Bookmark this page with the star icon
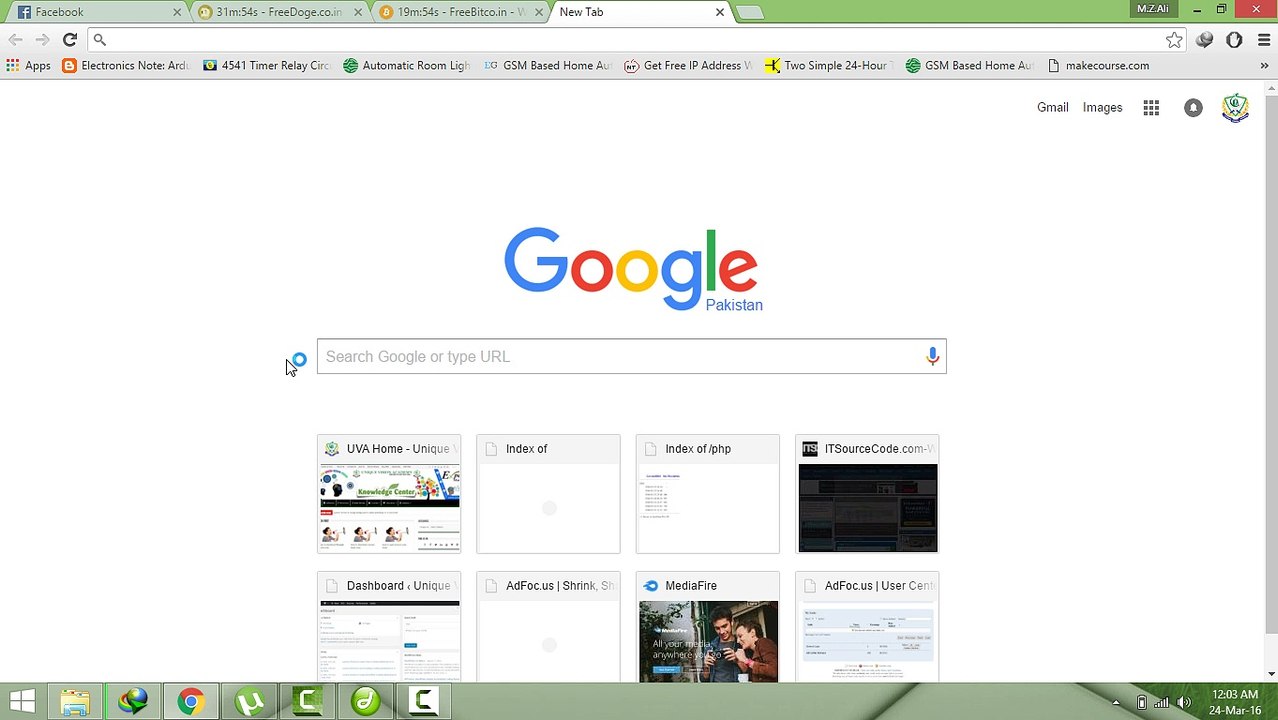The width and height of the screenshot is (1278, 720). tap(1174, 40)
